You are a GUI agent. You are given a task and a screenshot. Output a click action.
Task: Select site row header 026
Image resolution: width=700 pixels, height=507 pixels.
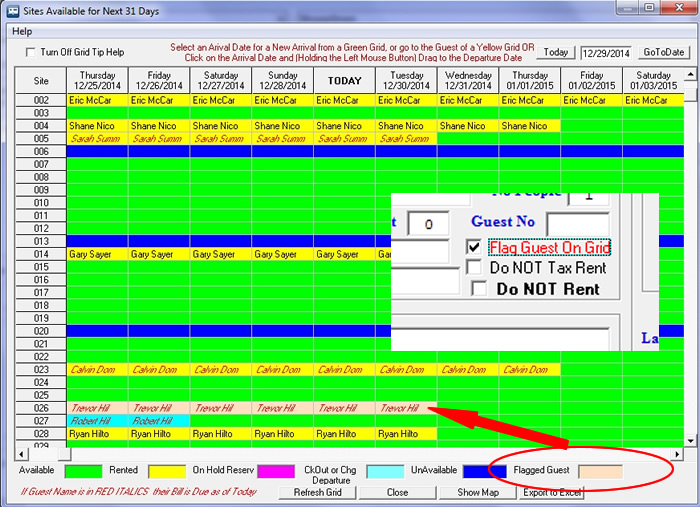(x=41, y=408)
